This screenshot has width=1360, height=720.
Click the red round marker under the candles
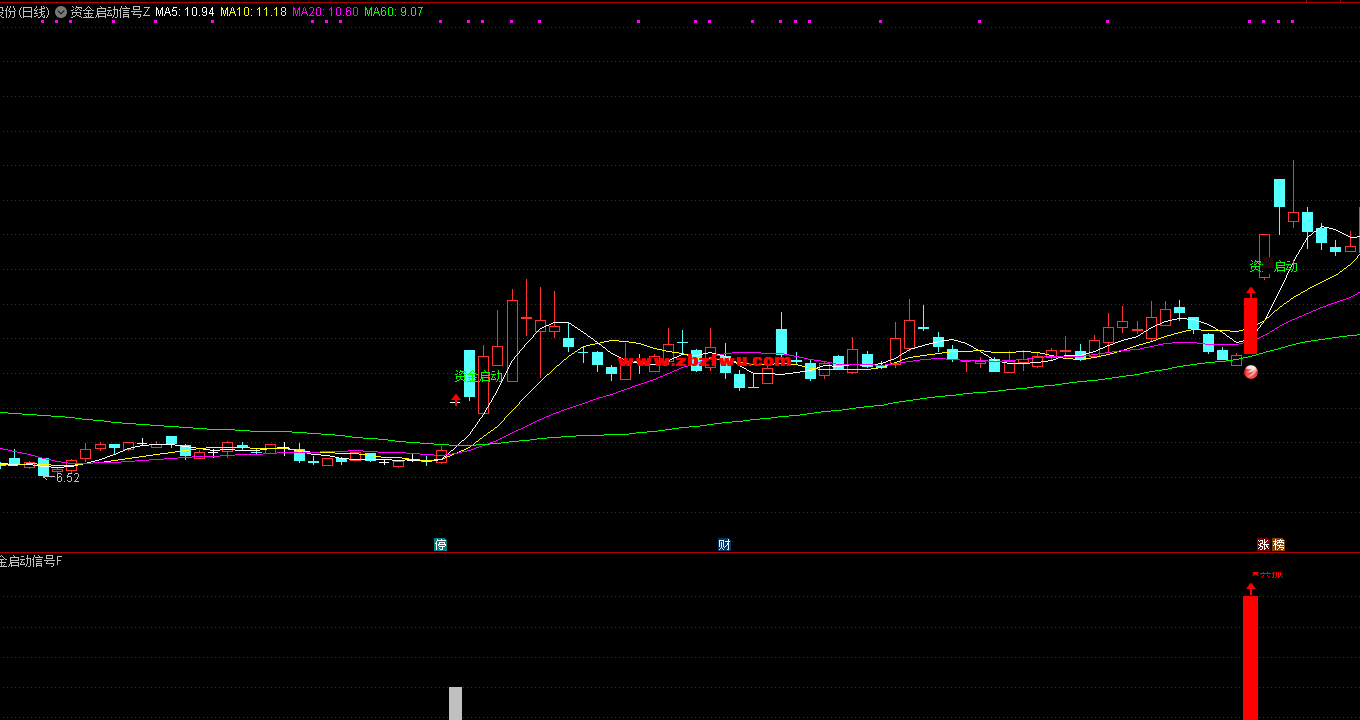click(x=1250, y=372)
